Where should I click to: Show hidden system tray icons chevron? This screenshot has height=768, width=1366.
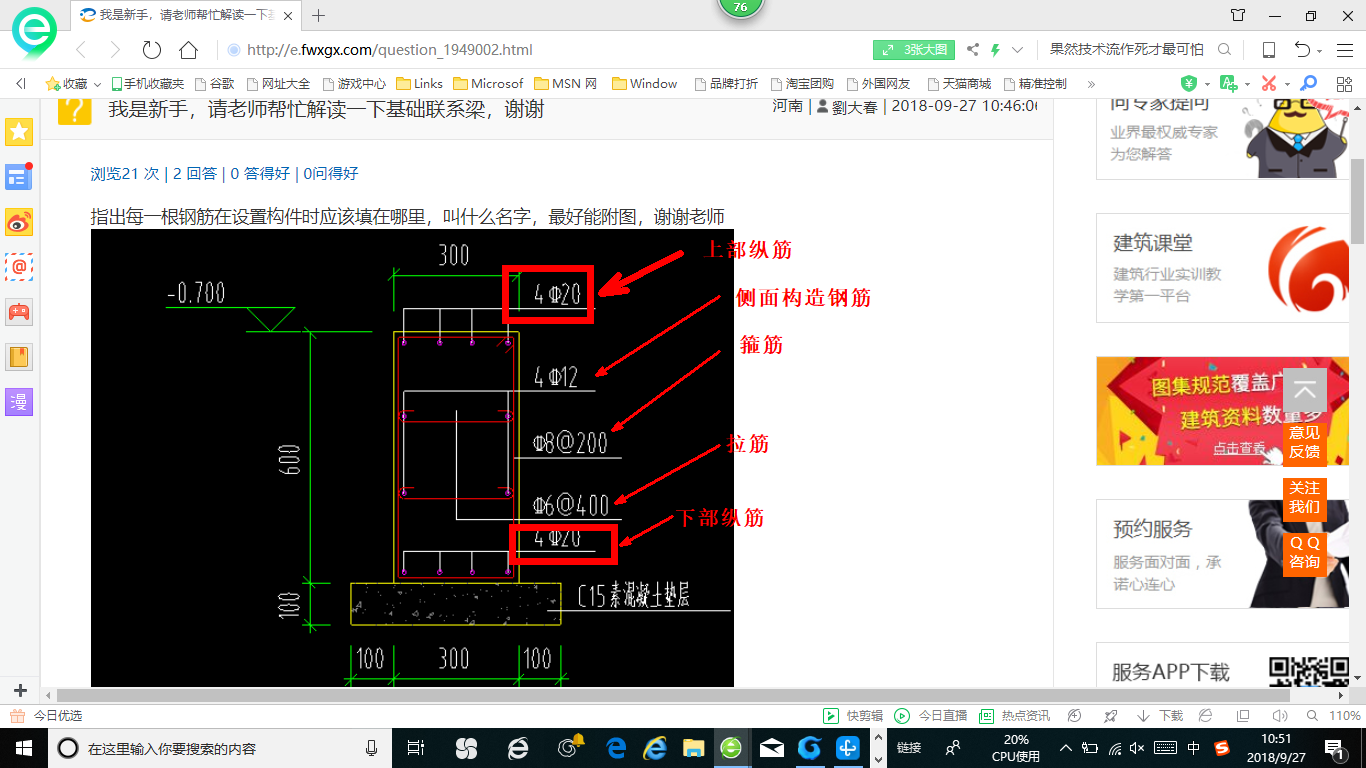coord(1066,748)
